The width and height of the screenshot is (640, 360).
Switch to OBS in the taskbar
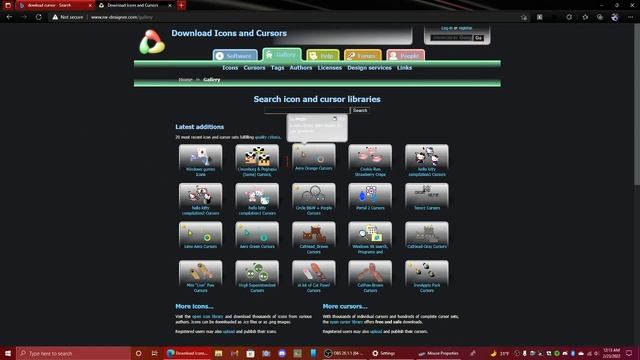[x=344, y=353]
